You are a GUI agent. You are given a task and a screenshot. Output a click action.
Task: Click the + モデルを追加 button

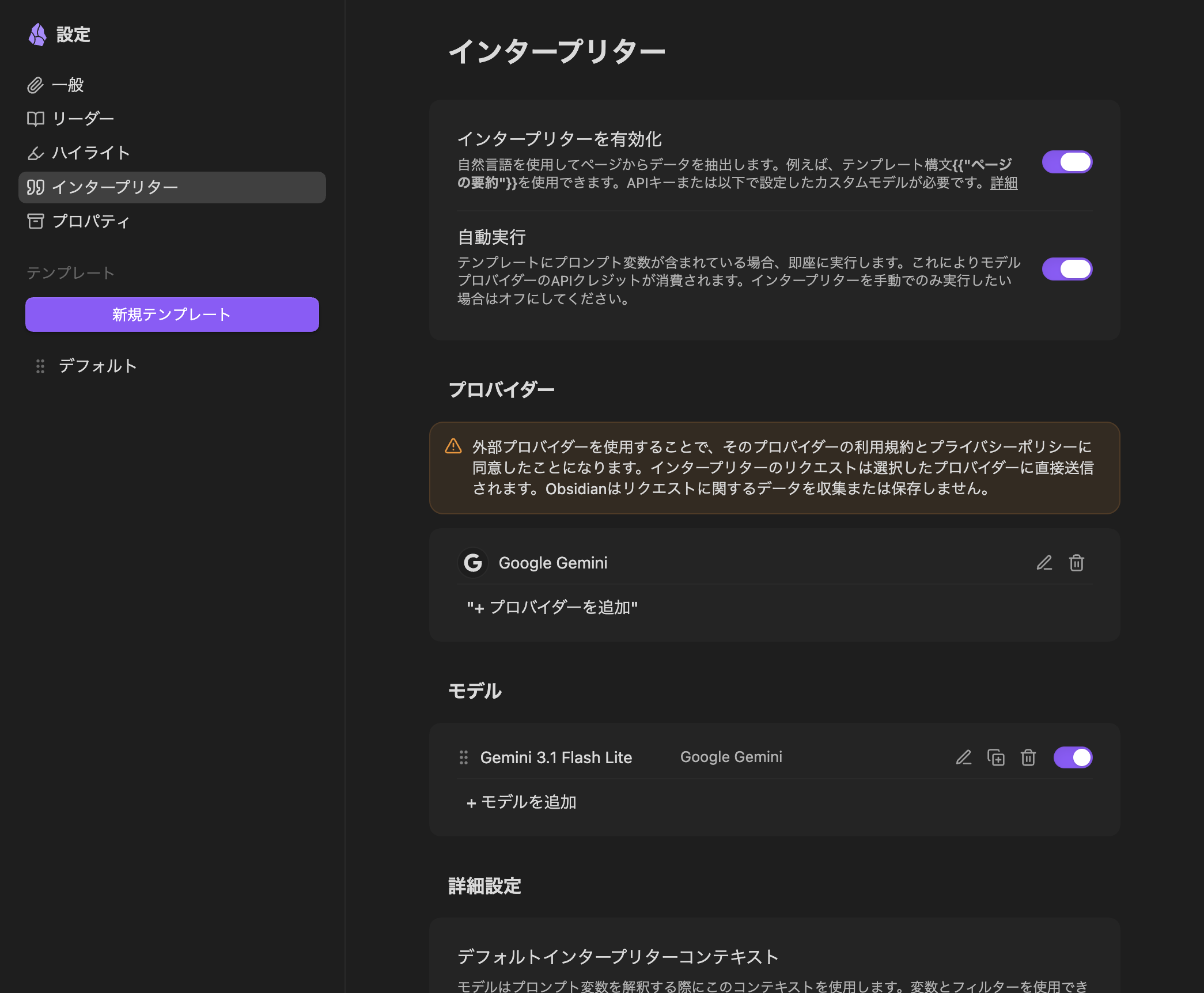(521, 802)
